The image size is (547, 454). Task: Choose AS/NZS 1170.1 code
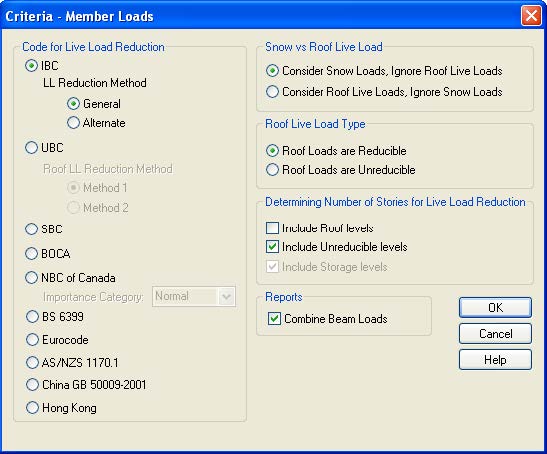pos(32,363)
